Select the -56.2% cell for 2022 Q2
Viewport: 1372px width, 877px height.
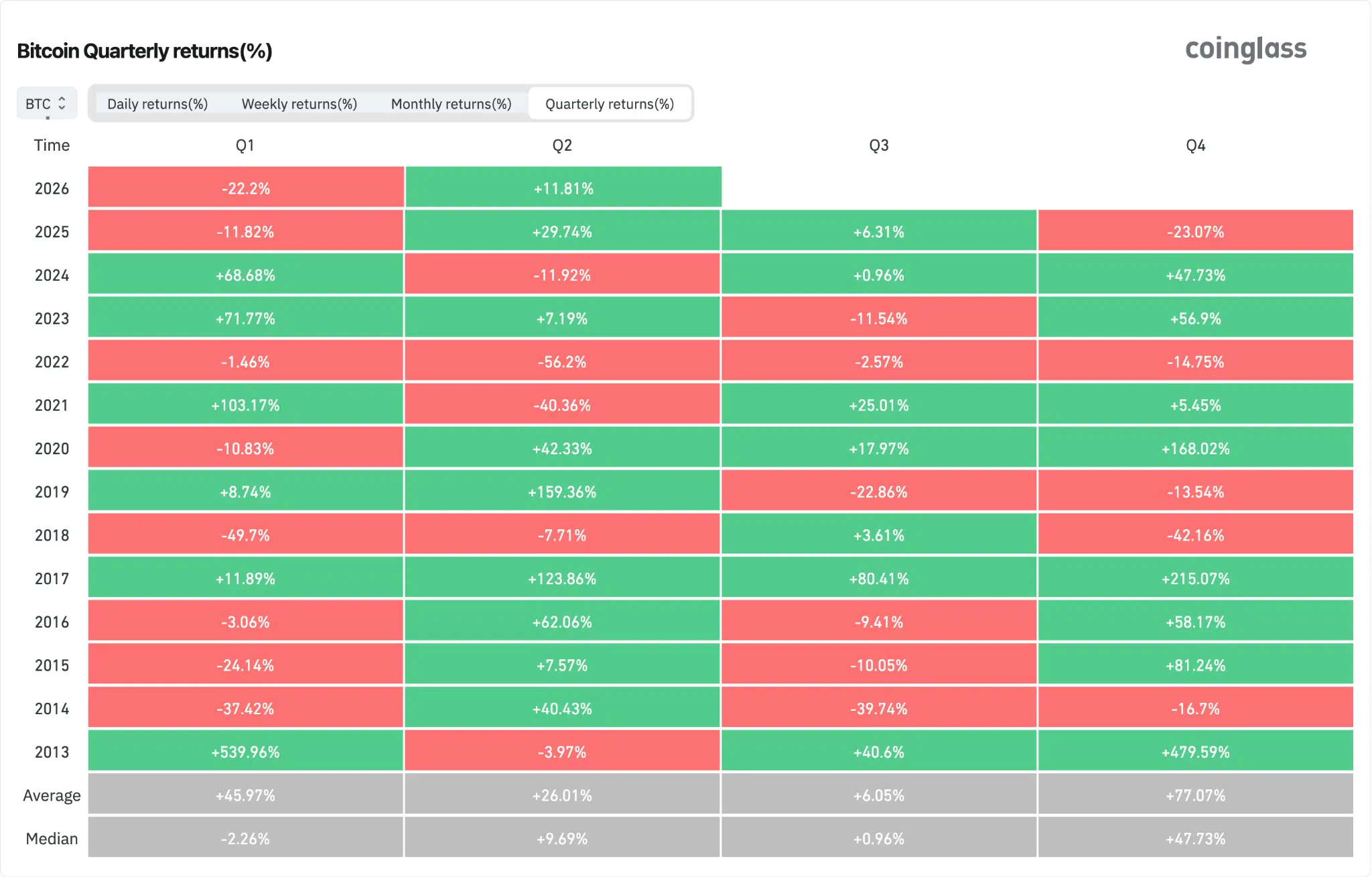563,361
